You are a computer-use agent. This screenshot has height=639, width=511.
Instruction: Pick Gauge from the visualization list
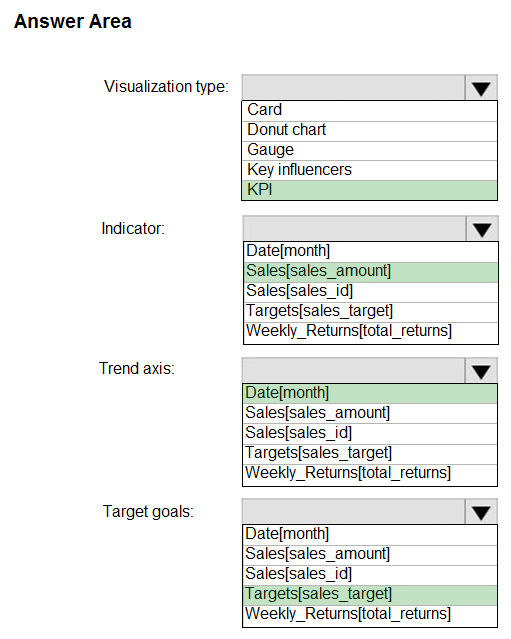369,150
